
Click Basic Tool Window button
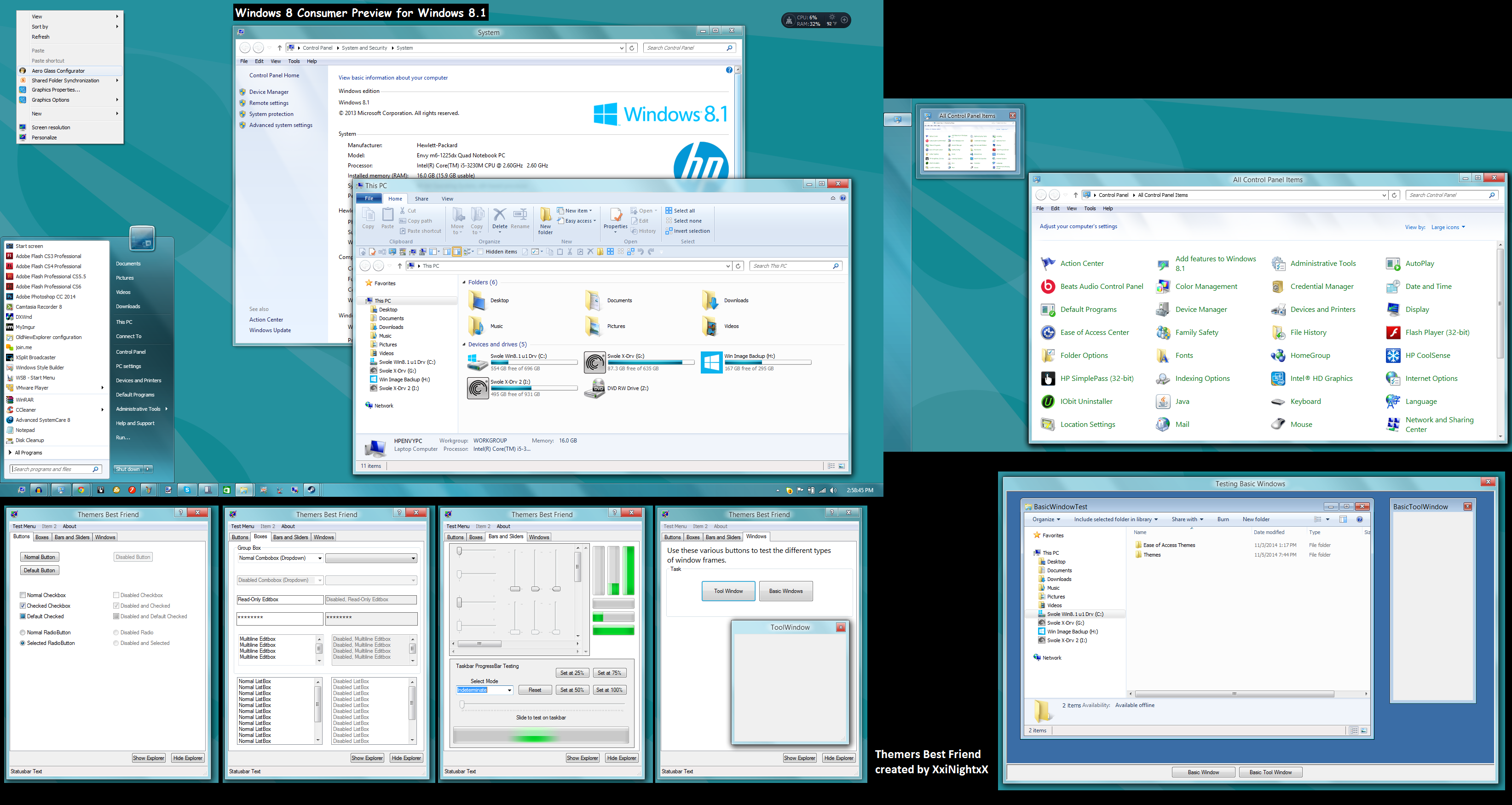pos(1270,772)
